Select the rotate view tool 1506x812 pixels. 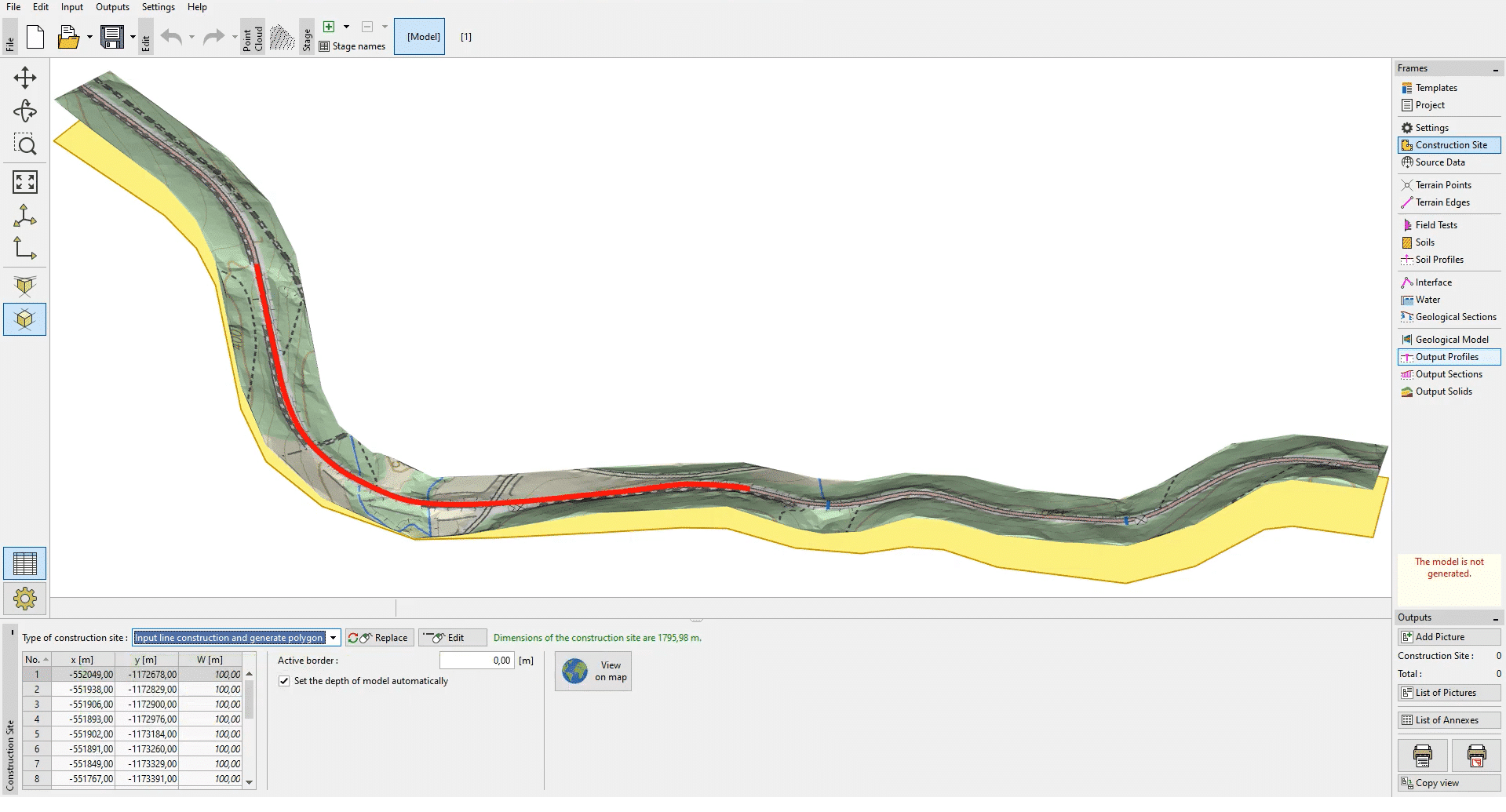tap(25, 111)
